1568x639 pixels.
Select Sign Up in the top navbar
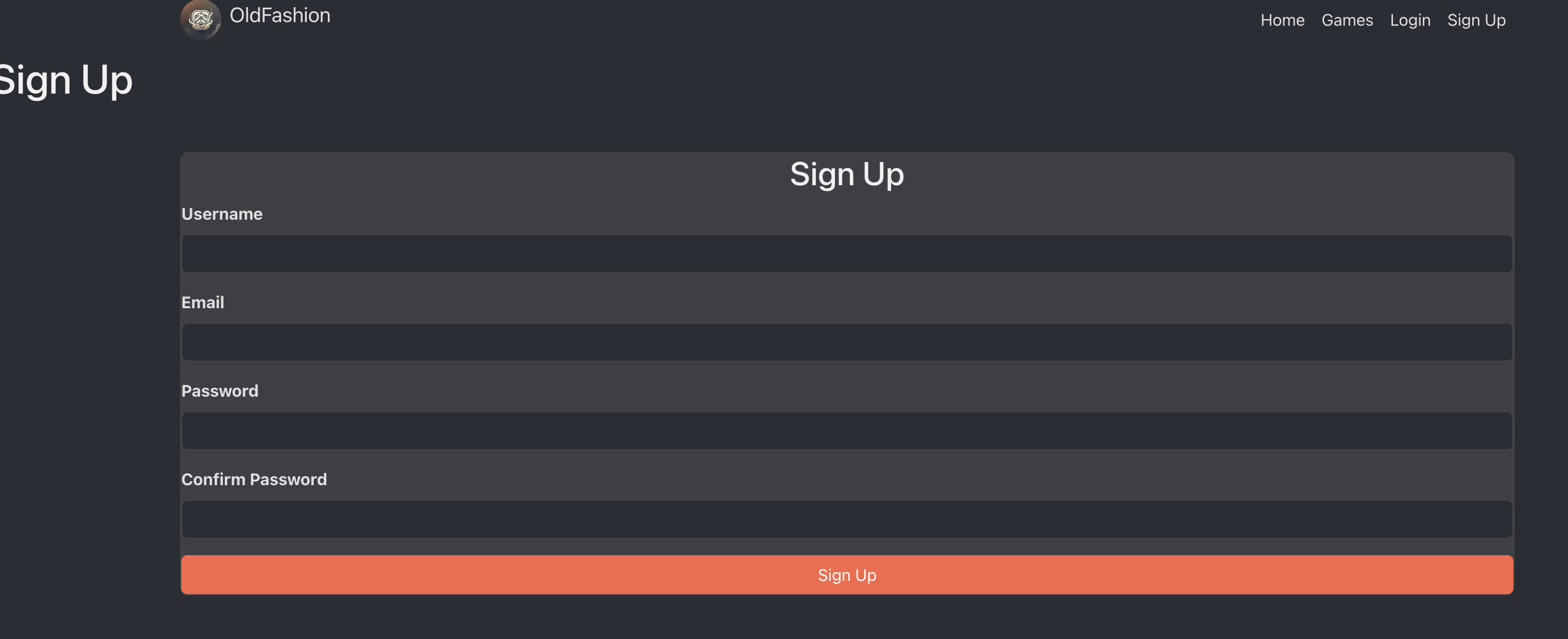(x=1476, y=20)
